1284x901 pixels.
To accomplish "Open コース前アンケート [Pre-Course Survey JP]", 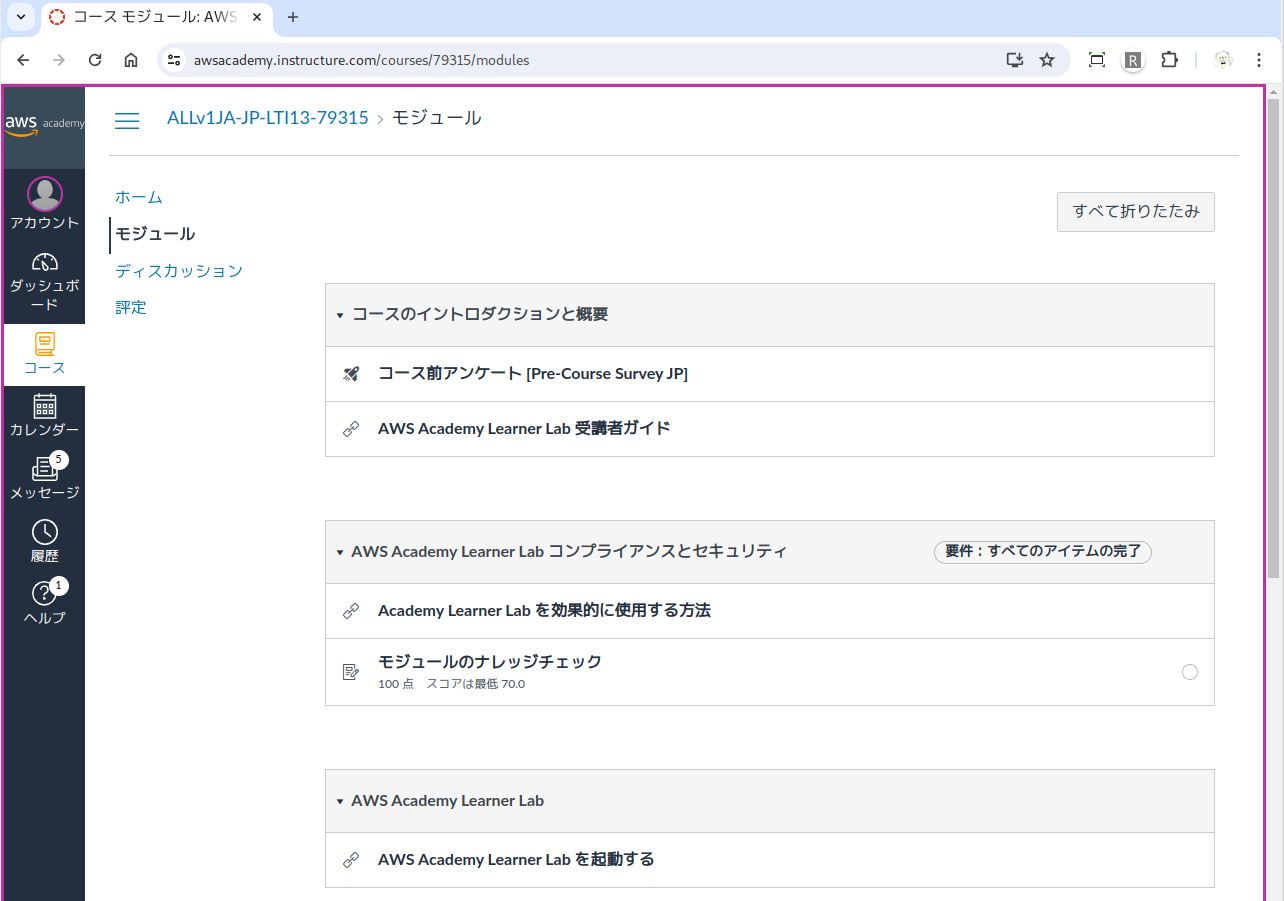I will pyautogui.click(x=533, y=374).
